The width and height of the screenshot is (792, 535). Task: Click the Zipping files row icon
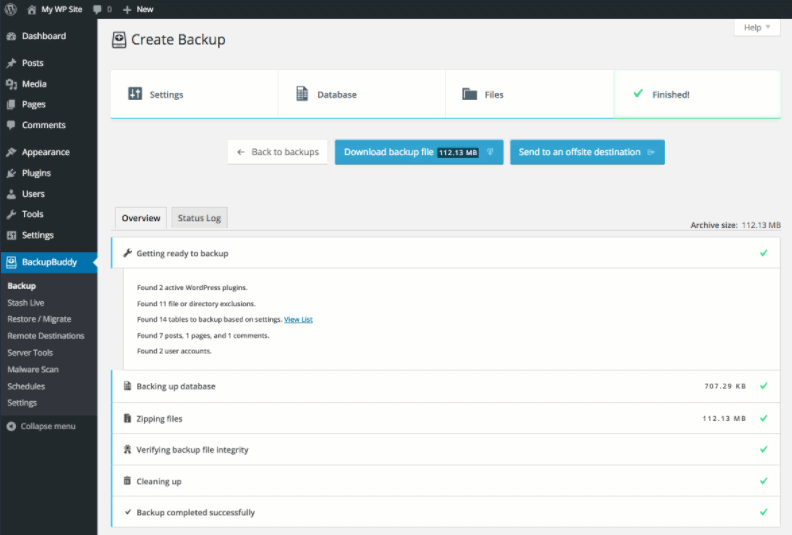coord(127,418)
